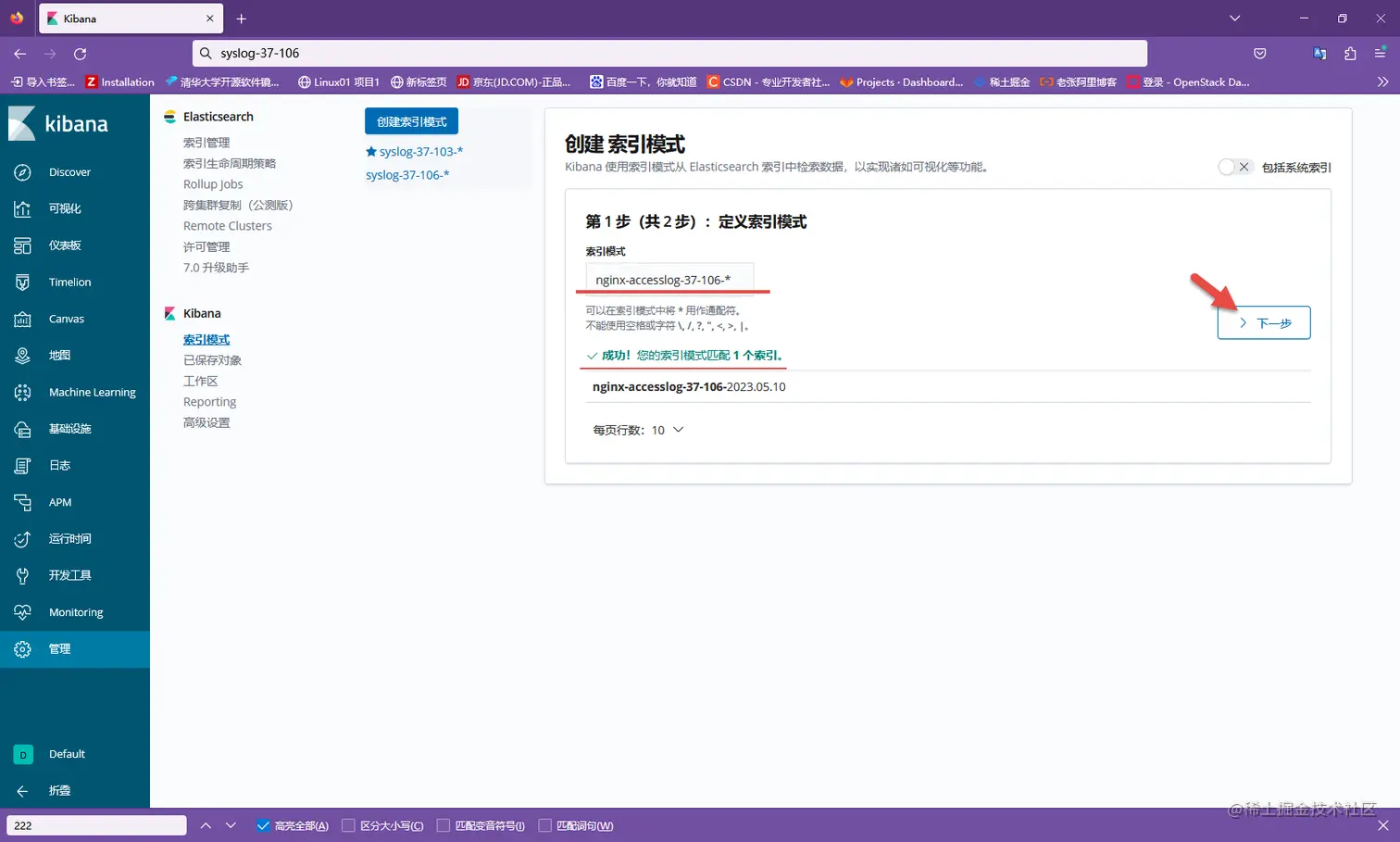Open the syslog-37-103-* index pattern
This screenshot has width=1400, height=842.
coord(420,151)
